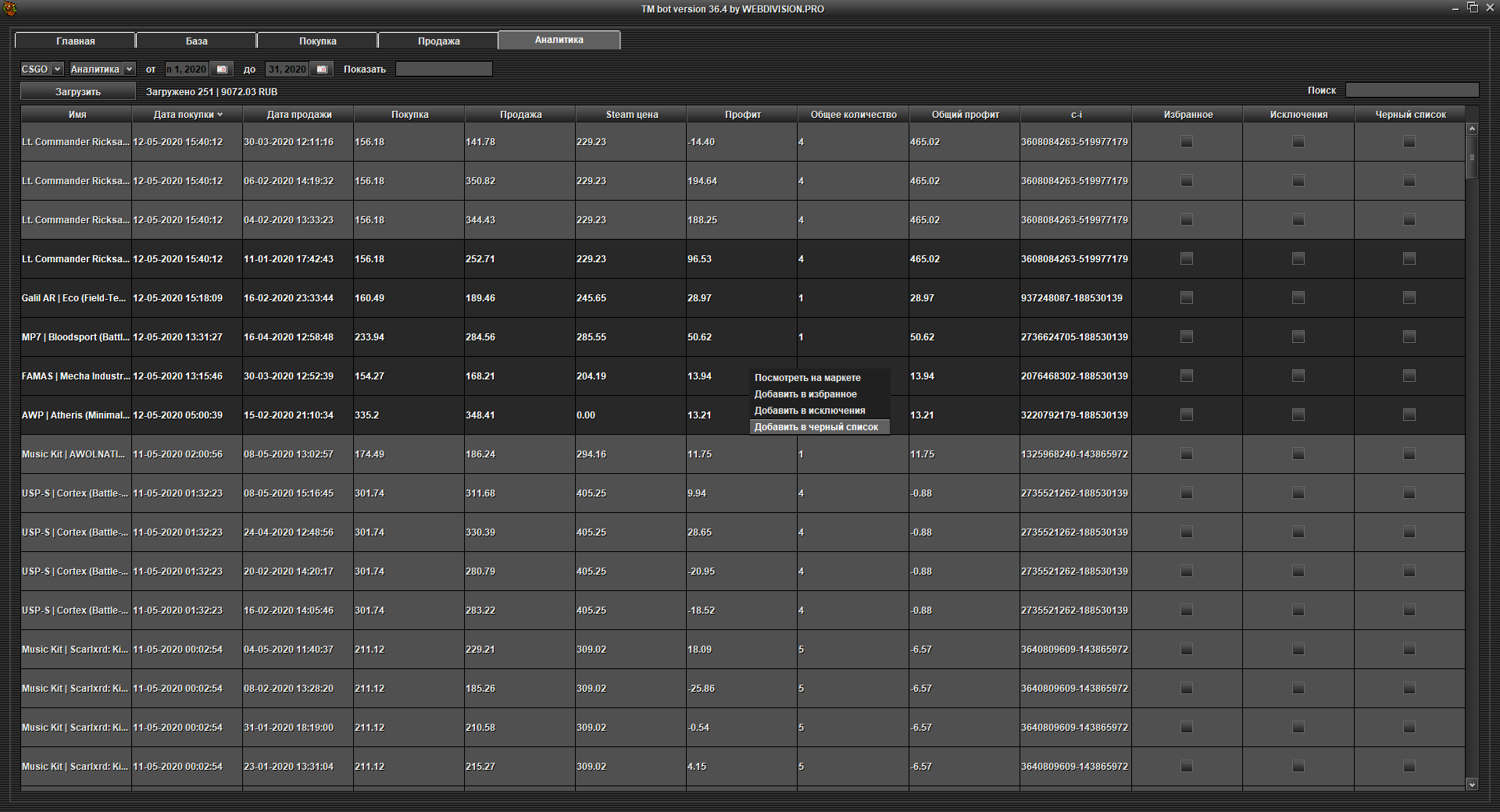Choose 'Добавить в черный список' from context menu
Screen dimensions: 1500x812
(x=816, y=427)
